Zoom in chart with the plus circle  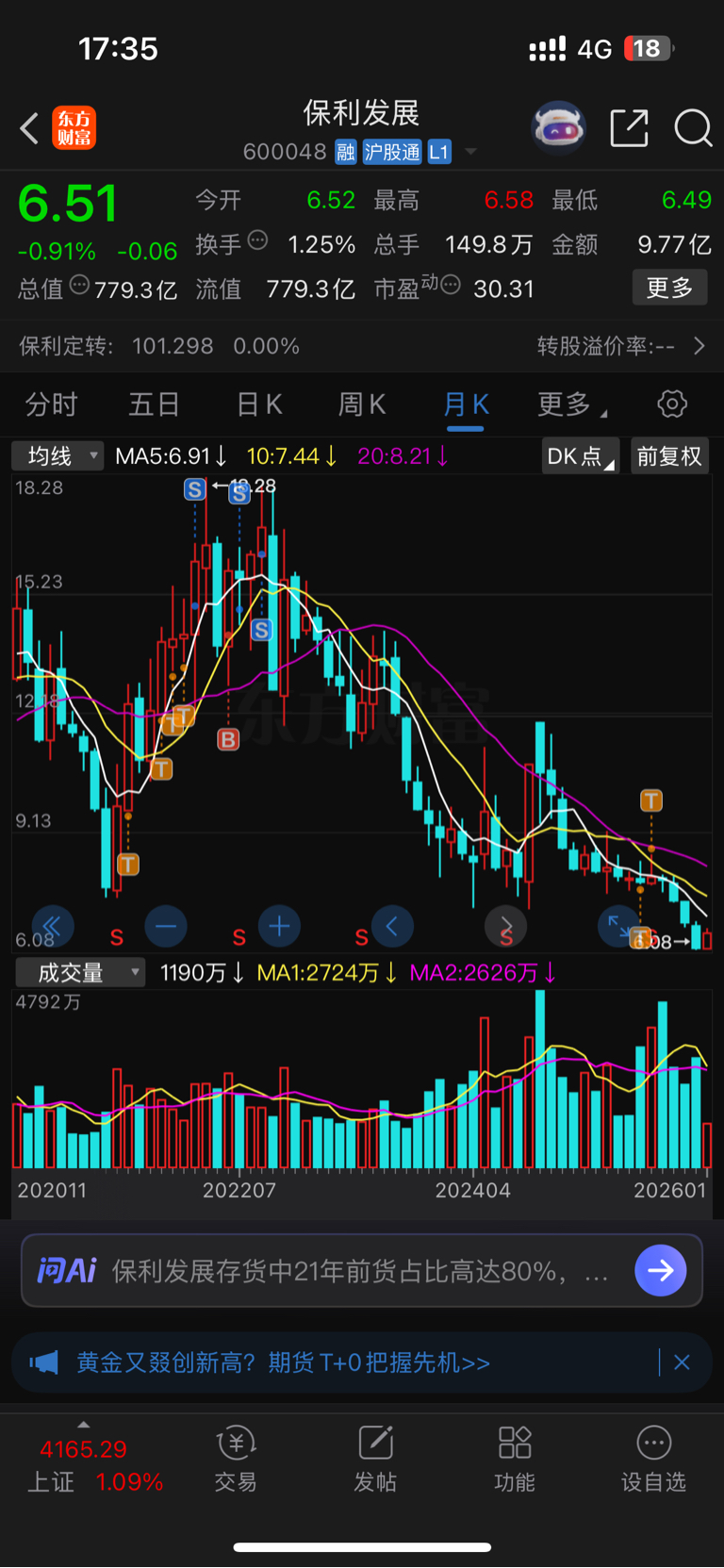279,927
